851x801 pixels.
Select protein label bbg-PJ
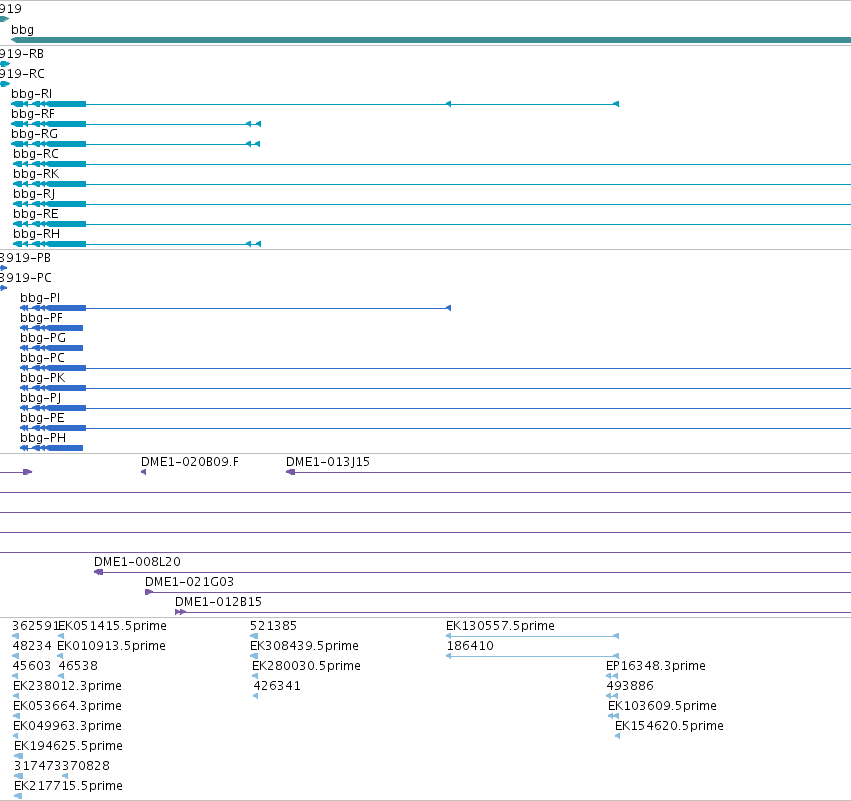pos(41,398)
